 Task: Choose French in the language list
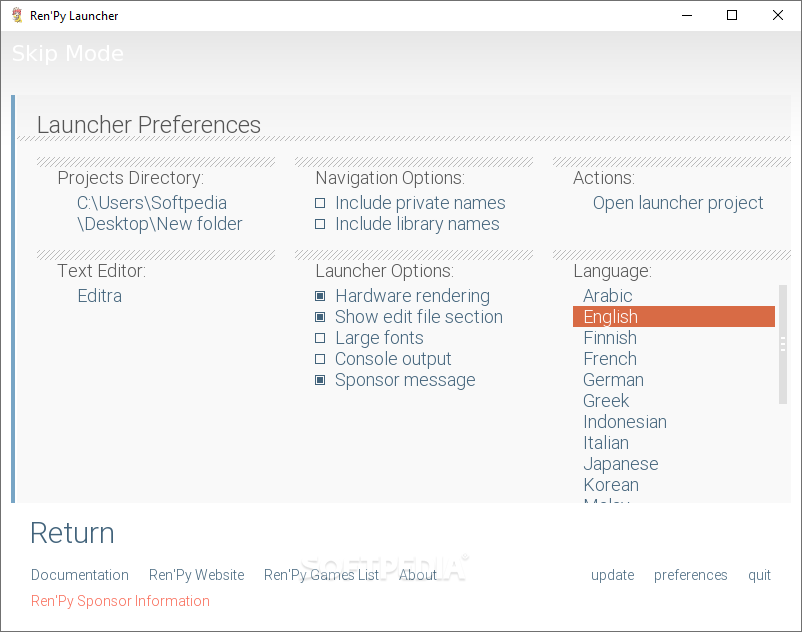click(610, 358)
